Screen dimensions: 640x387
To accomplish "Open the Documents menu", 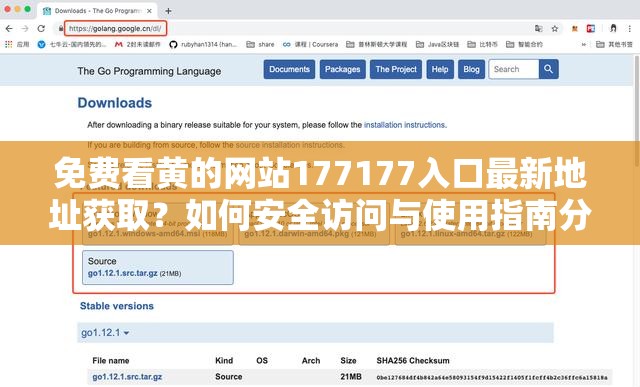I will point(289,69).
